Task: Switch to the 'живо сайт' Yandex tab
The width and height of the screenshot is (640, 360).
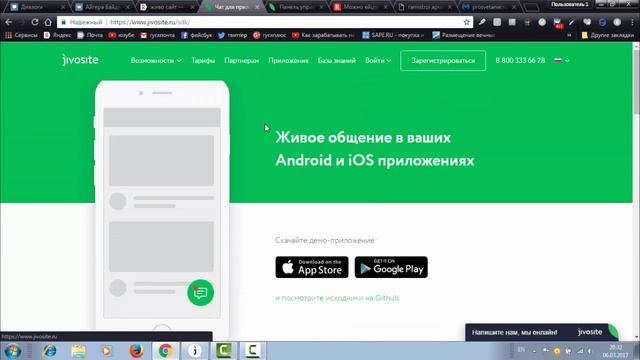Action: coord(167,7)
